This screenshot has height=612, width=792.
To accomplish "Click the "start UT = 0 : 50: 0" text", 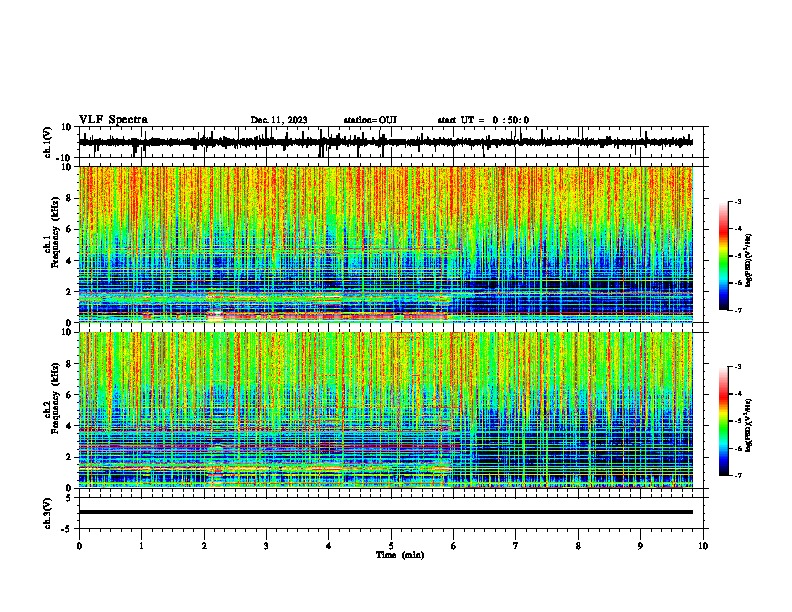I will pyautogui.click(x=483, y=120).
